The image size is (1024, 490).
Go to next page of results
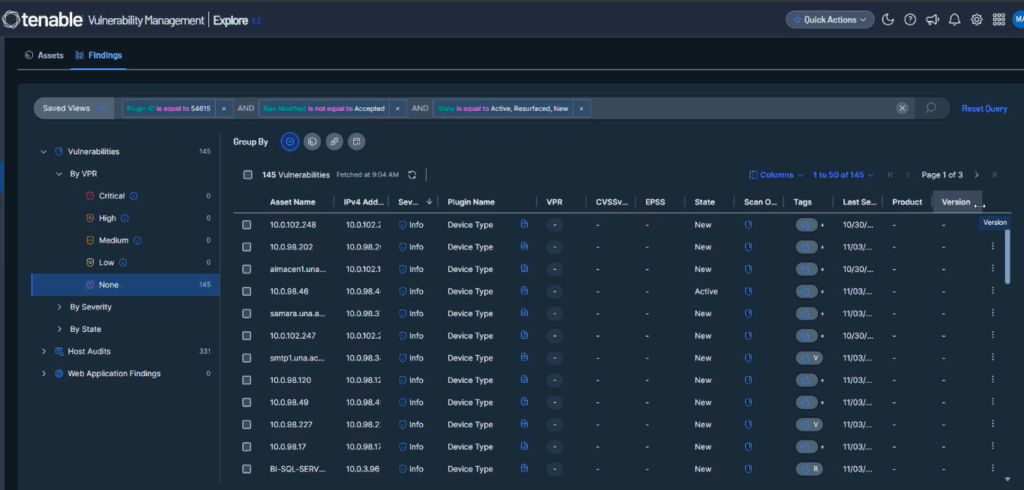977,175
